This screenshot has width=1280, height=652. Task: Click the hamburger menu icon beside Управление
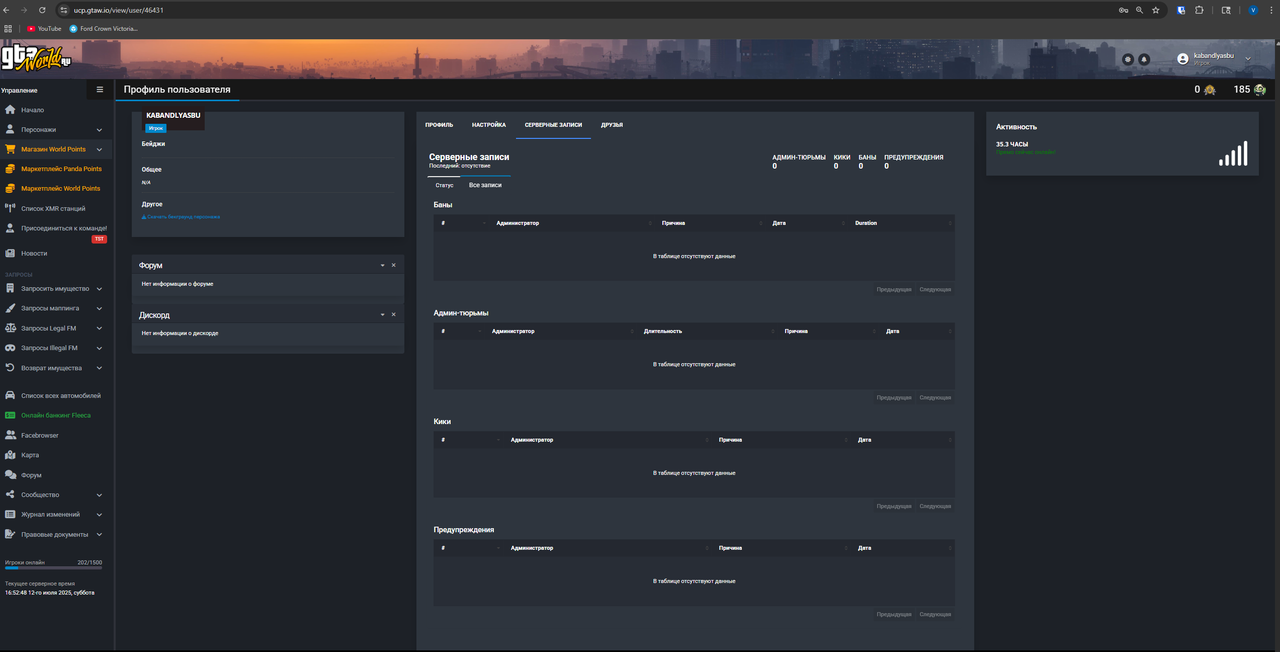coord(99,90)
